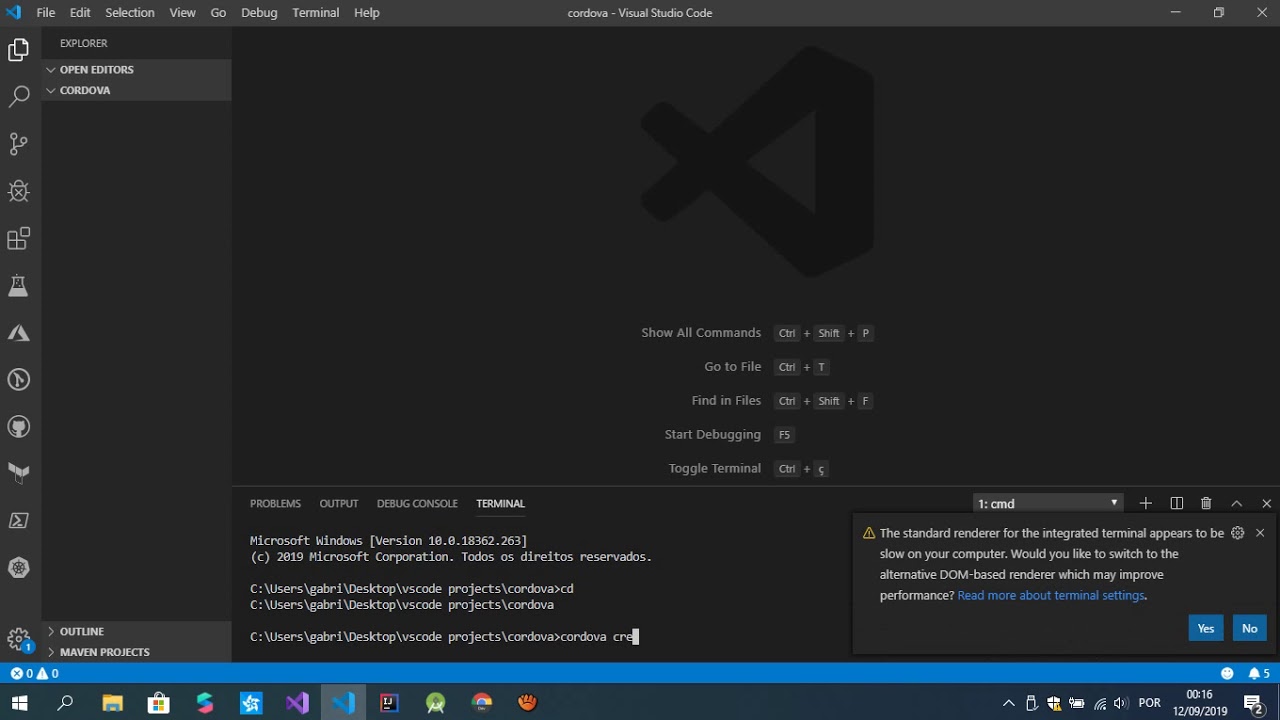Open the Go menu
This screenshot has height=720, width=1280.
[218, 13]
